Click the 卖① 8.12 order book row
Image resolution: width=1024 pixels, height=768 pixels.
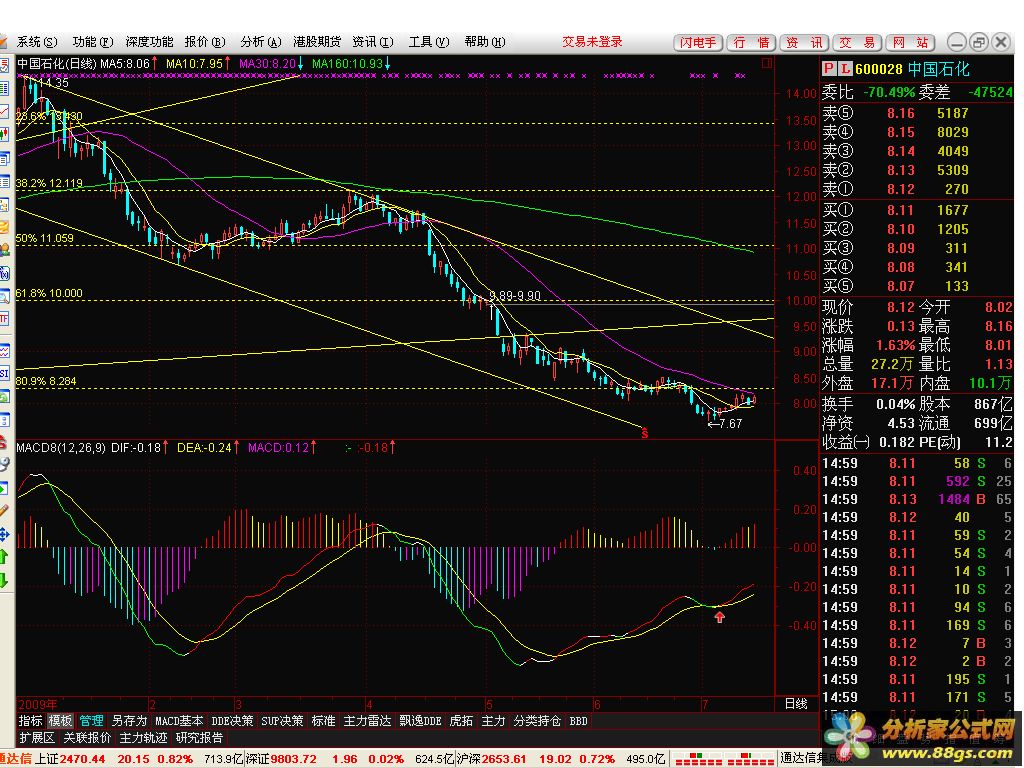point(917,189)
